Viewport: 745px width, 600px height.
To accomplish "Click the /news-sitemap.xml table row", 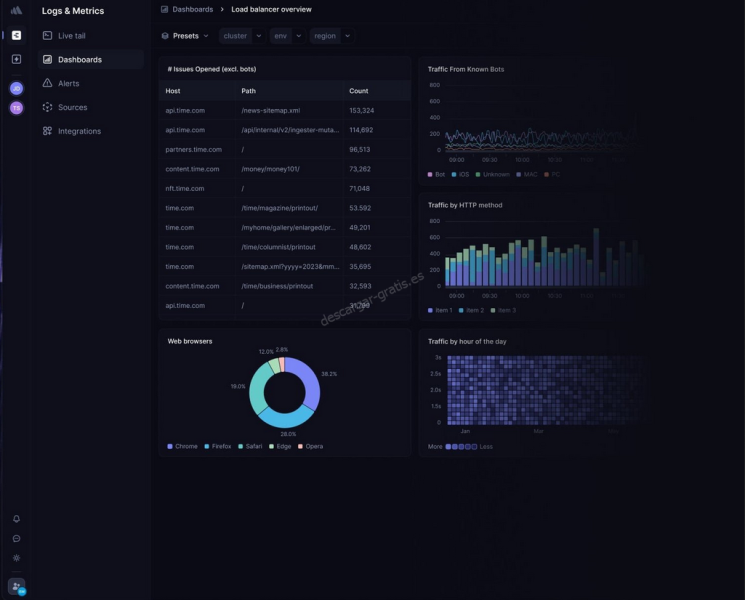I will 270,110.
